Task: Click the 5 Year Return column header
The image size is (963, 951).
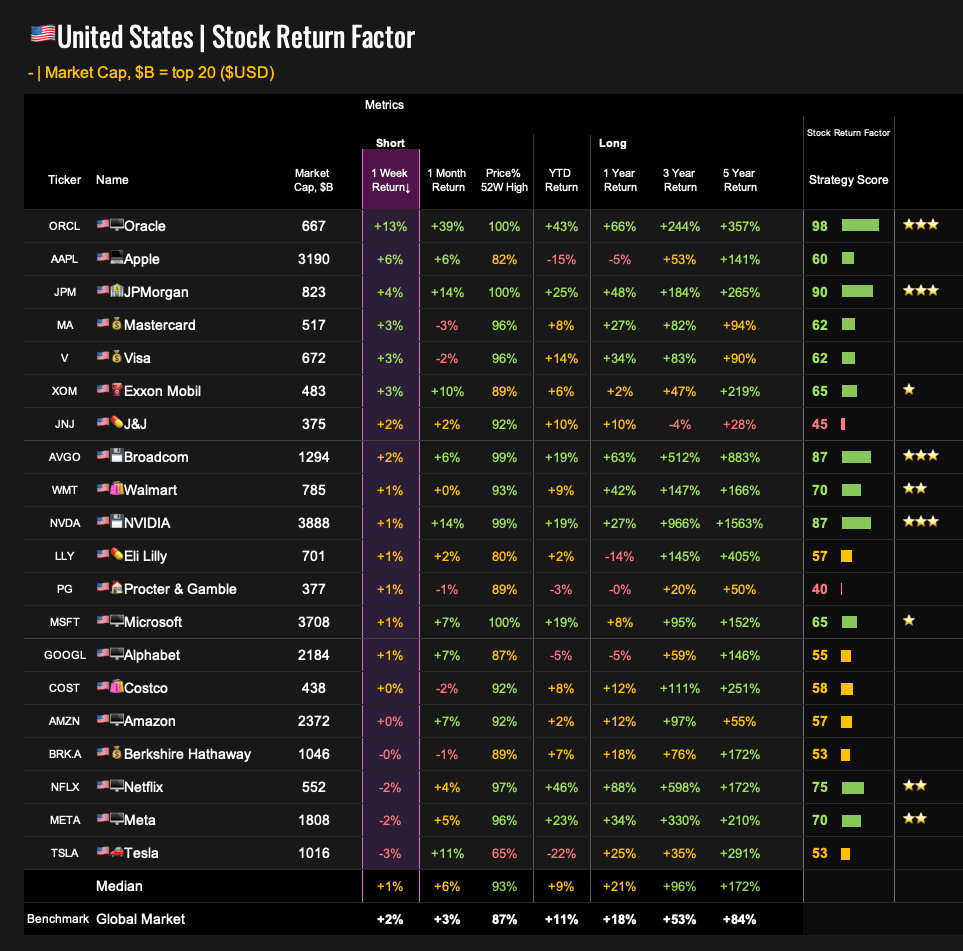Action: (739, 180)
